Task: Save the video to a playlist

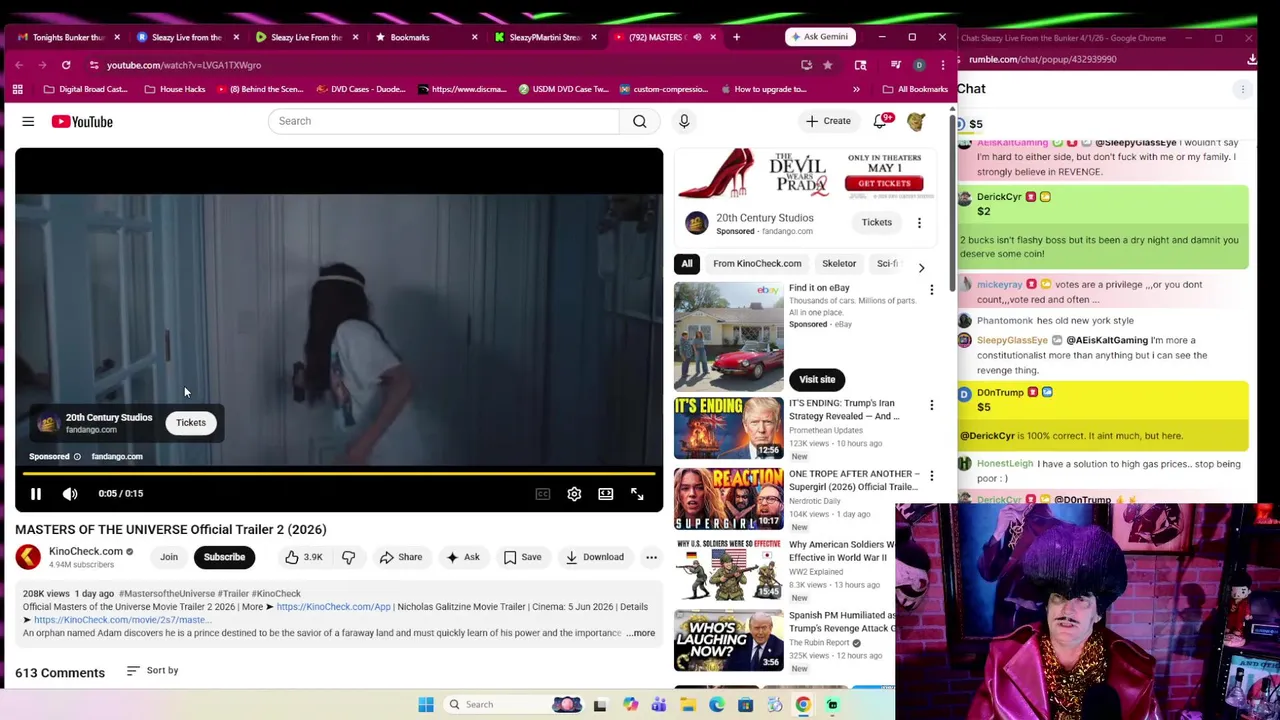Action: 522,557
